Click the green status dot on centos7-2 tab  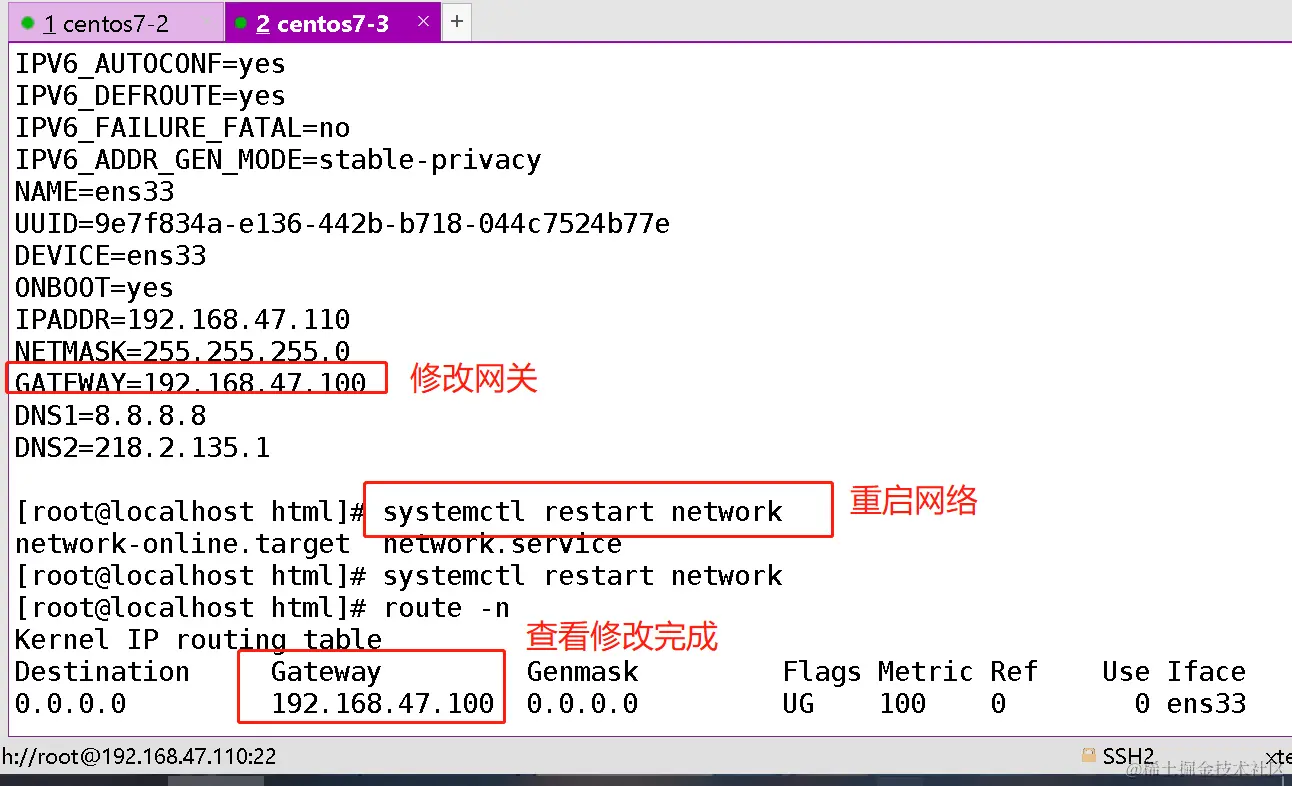[28, 23]
